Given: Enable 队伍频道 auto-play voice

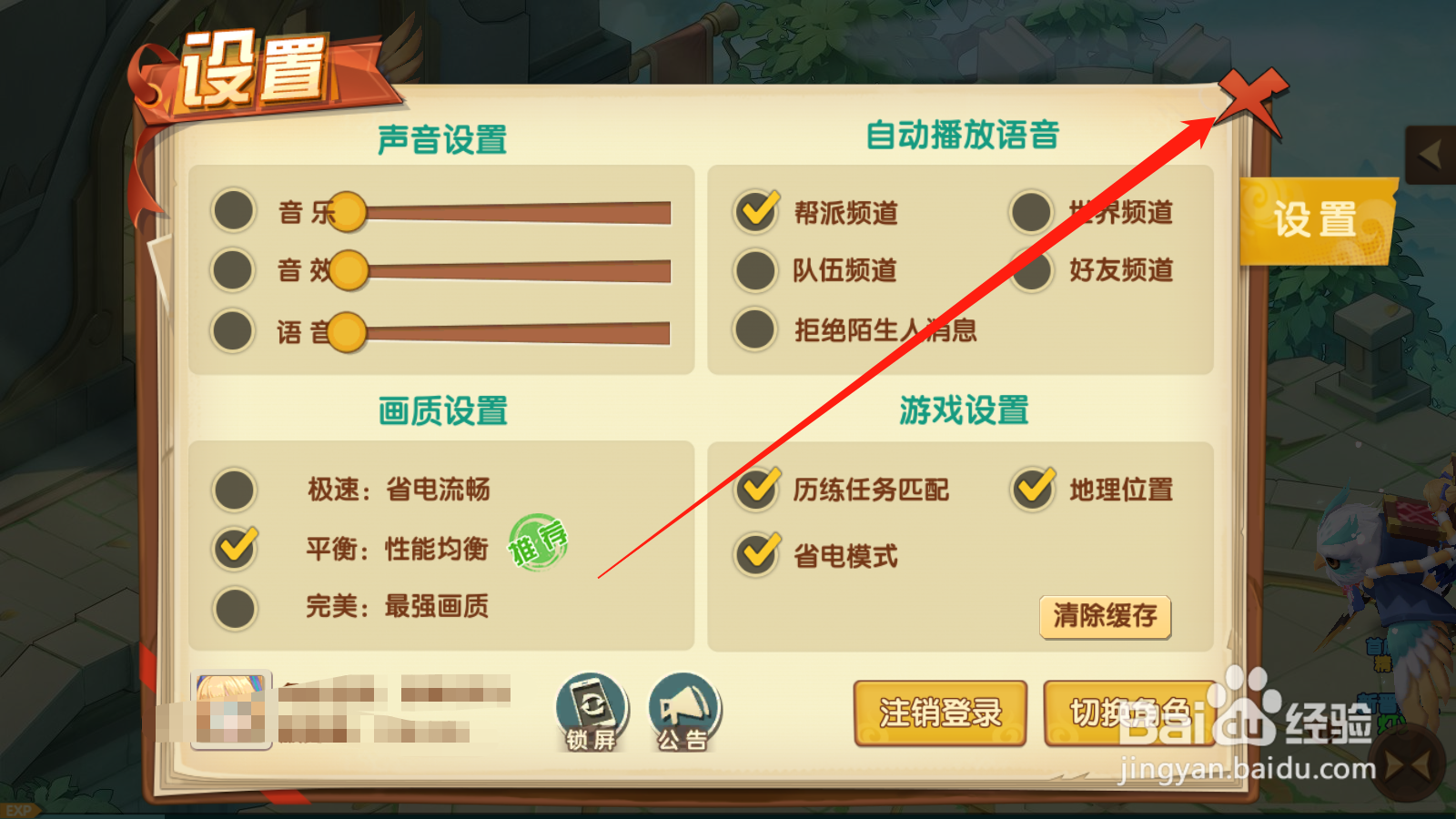Looking at the screenshot, I should pos(755,271).
